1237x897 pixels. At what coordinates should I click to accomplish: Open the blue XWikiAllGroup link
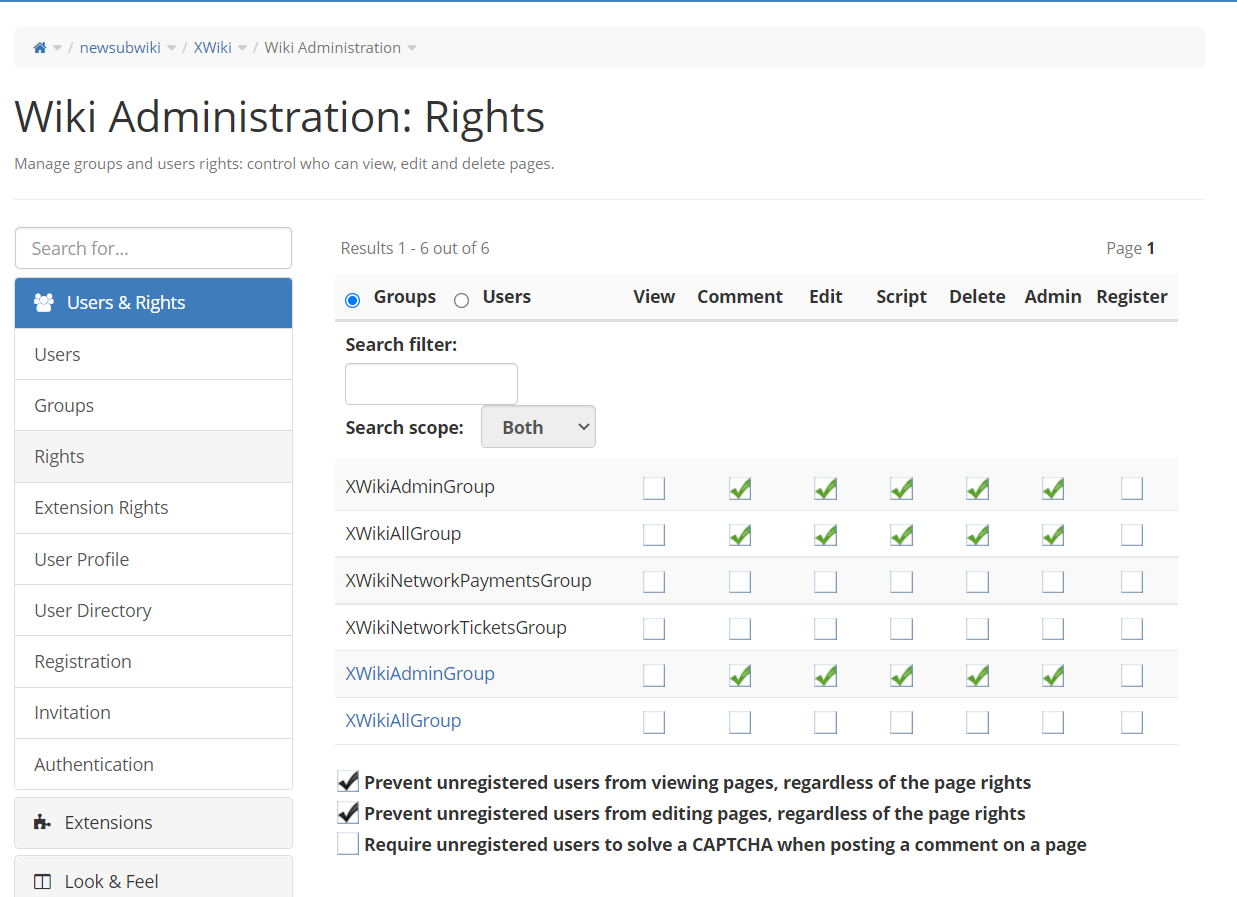click(x=403, y=720)
